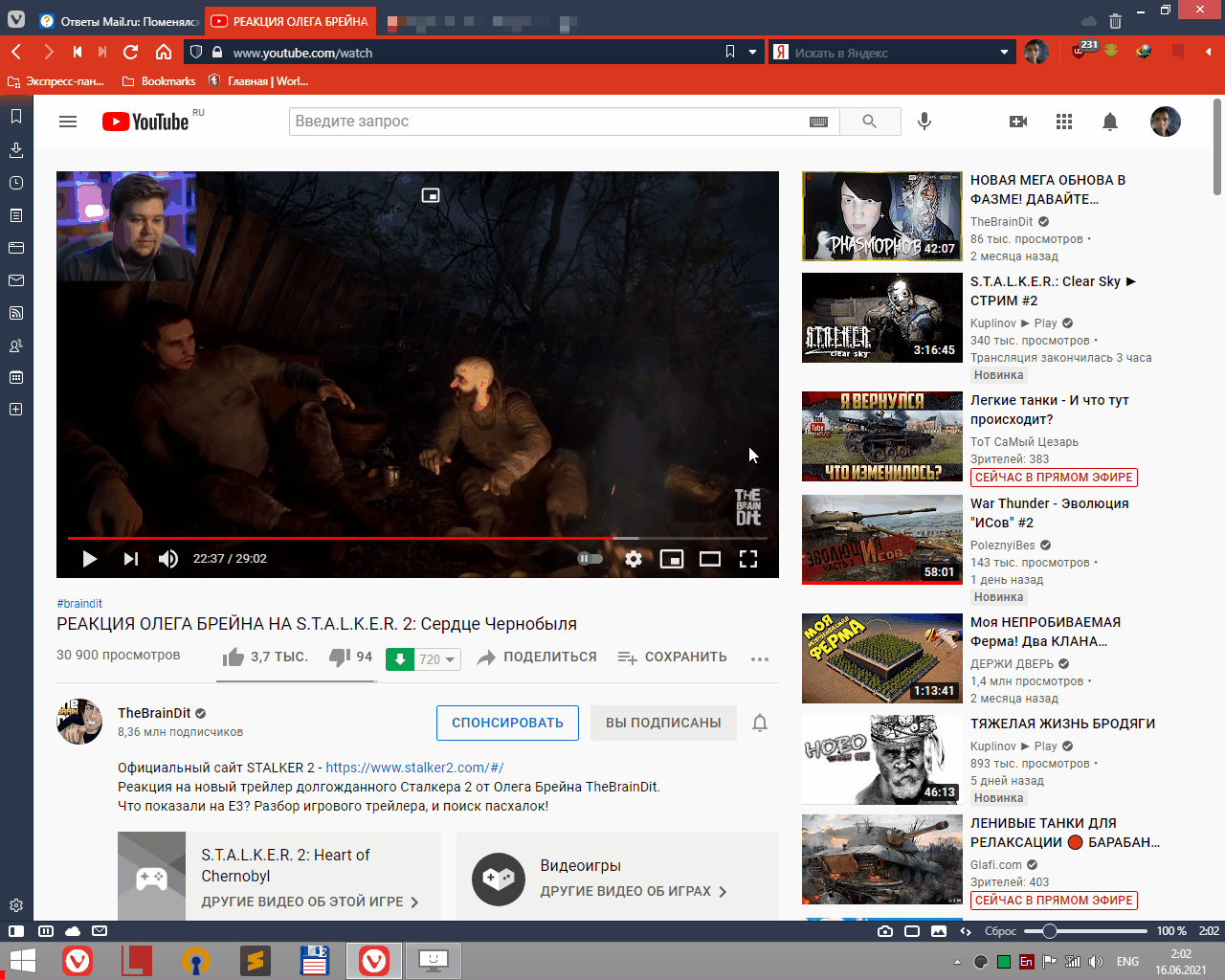1225x980 pixels.
Task: Start voice search with the microphone icon
Action: pos(924,122)
